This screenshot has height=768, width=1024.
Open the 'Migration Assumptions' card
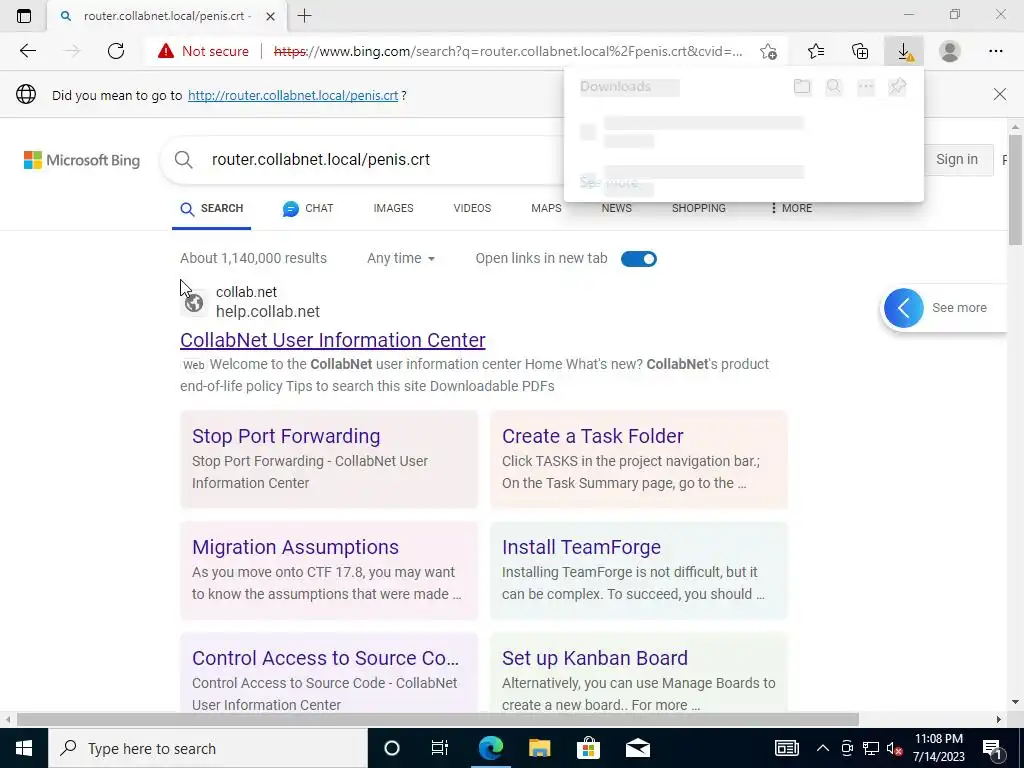(x=328, y=570)
